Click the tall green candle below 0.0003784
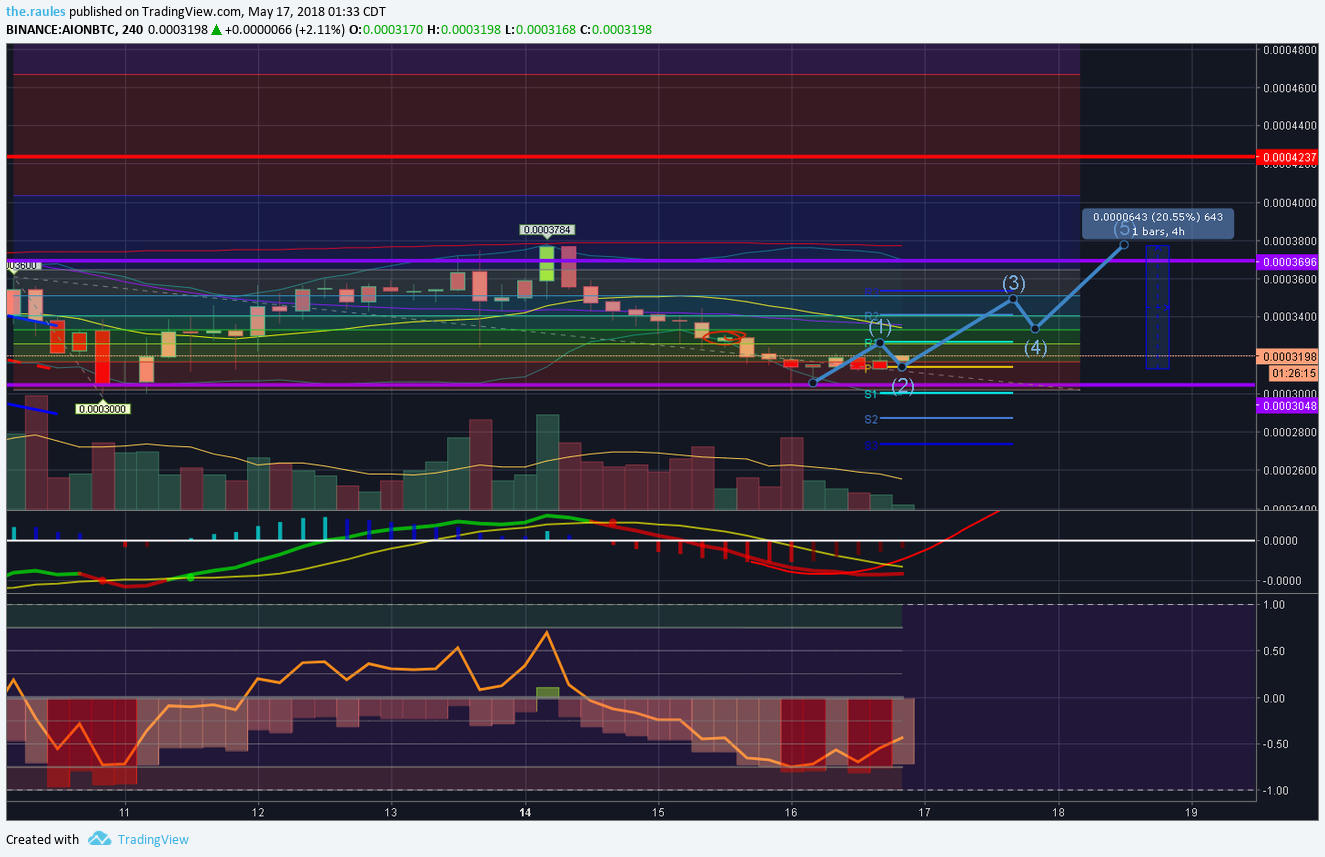1325x857 pixels. coord(547,263)
